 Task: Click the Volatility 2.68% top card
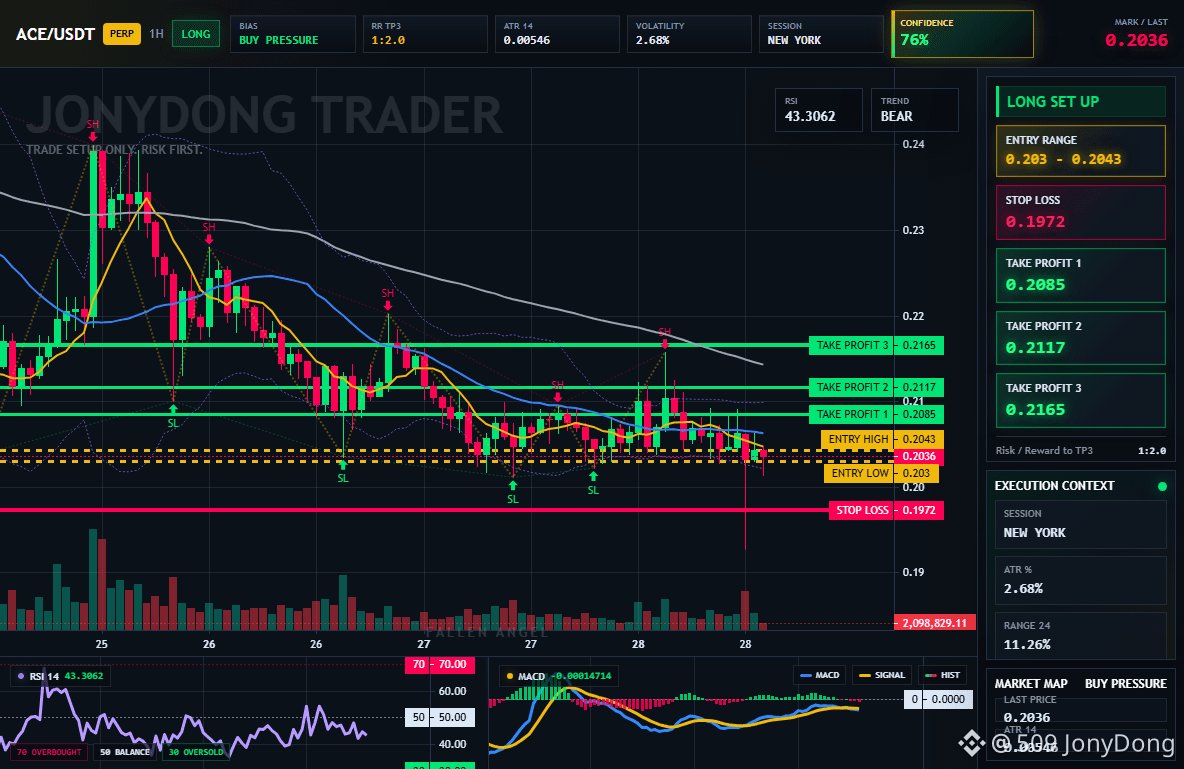click(689, 34)
